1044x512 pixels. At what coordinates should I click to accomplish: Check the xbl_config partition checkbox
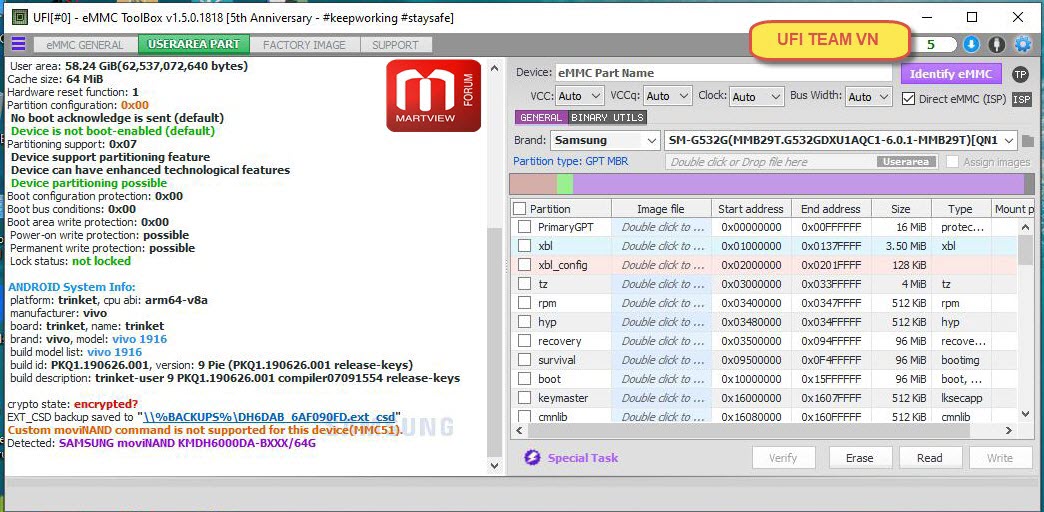pyautogui.click(x=525, y=265)
